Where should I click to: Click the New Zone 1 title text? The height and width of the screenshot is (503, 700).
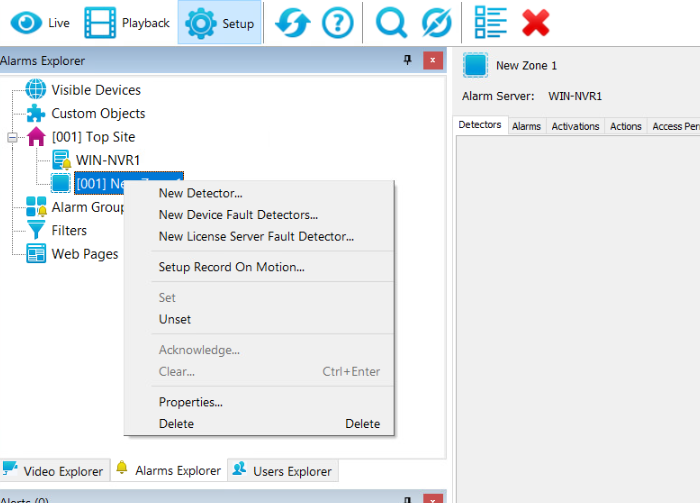(x=526, y=66)
